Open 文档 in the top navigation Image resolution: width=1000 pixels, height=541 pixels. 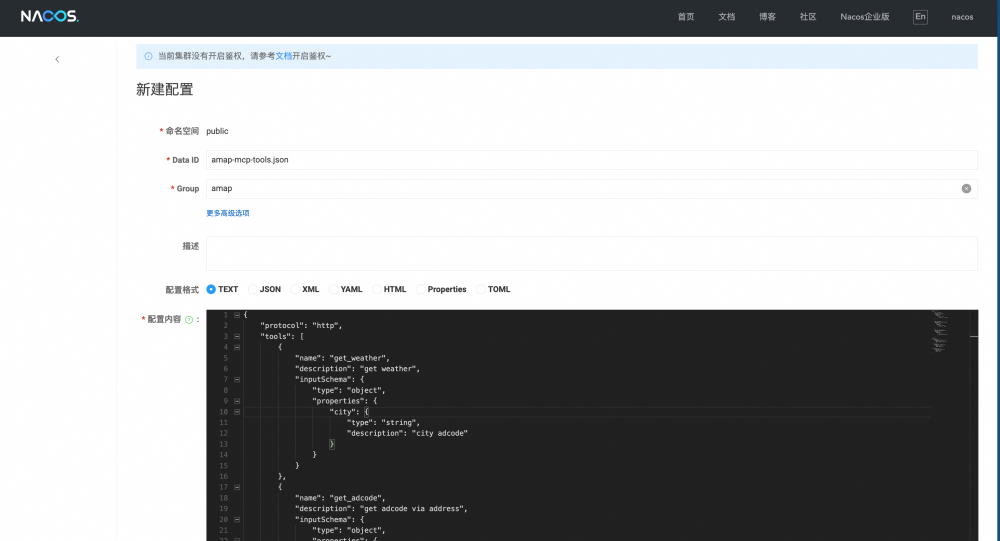pos(726,17)
